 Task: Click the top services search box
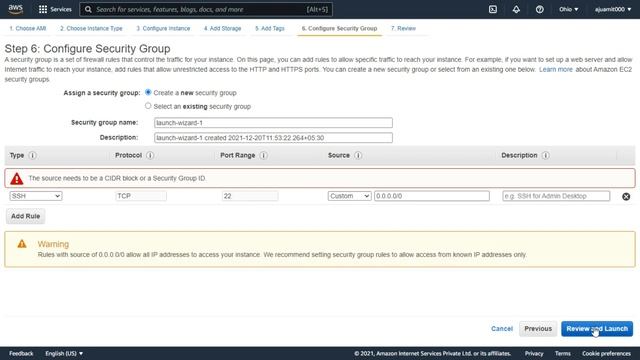[206, 9]
